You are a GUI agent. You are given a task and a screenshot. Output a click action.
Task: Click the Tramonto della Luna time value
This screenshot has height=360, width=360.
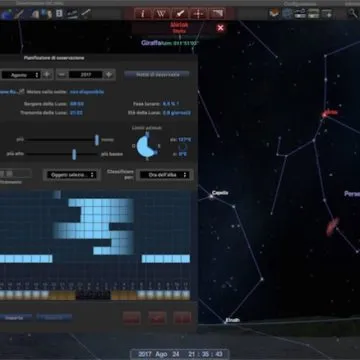76,113
